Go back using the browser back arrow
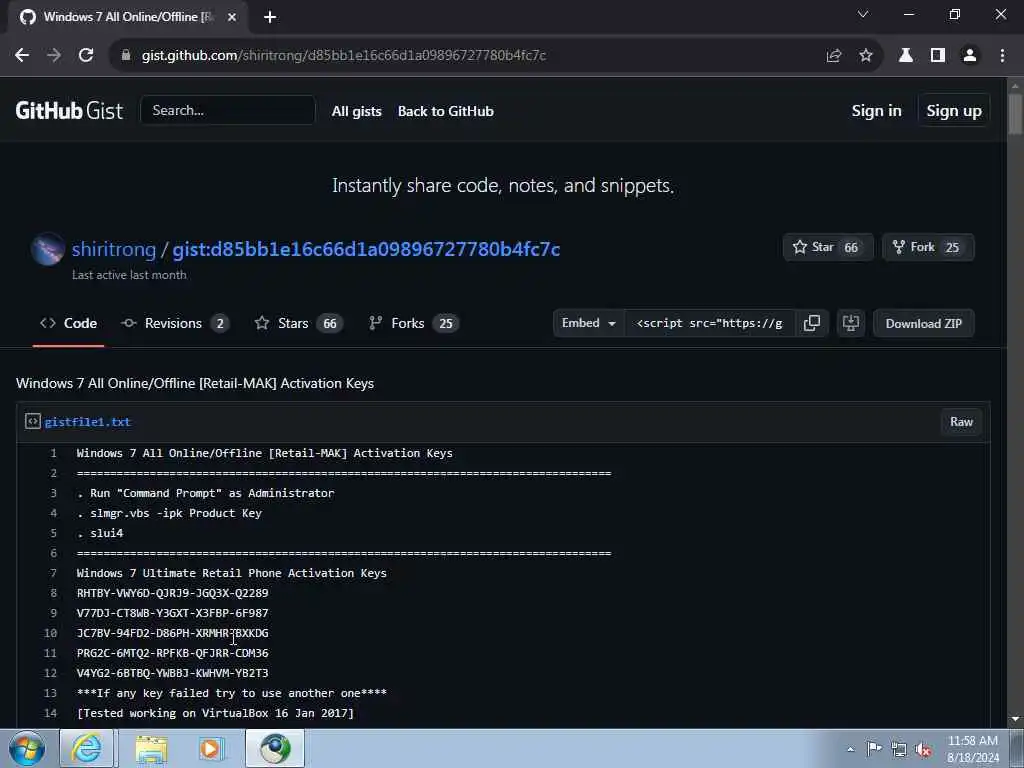This screenshot has height=768, width=1024. coord(22,56)
